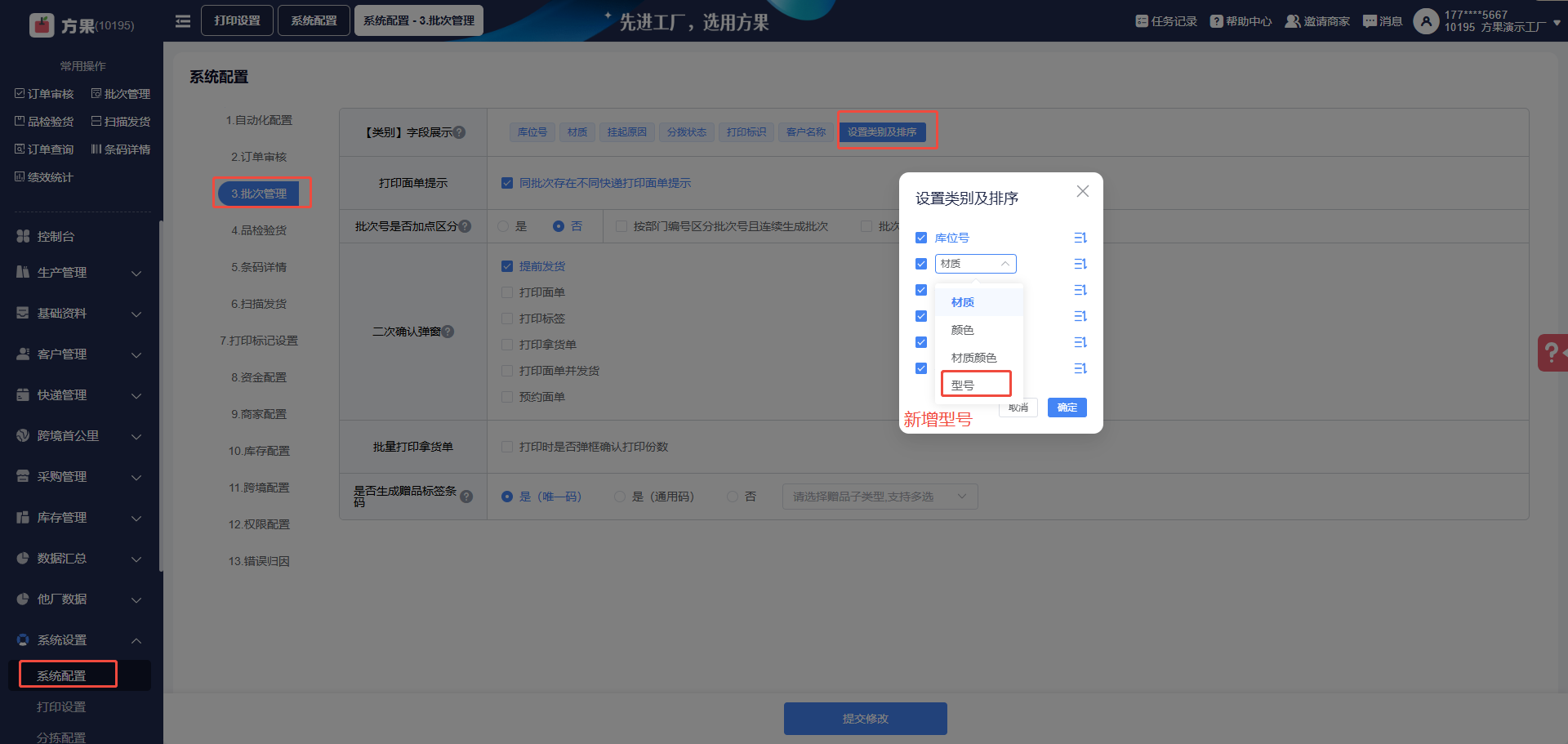Switch to 打印设置 tab

coord(237,20)
